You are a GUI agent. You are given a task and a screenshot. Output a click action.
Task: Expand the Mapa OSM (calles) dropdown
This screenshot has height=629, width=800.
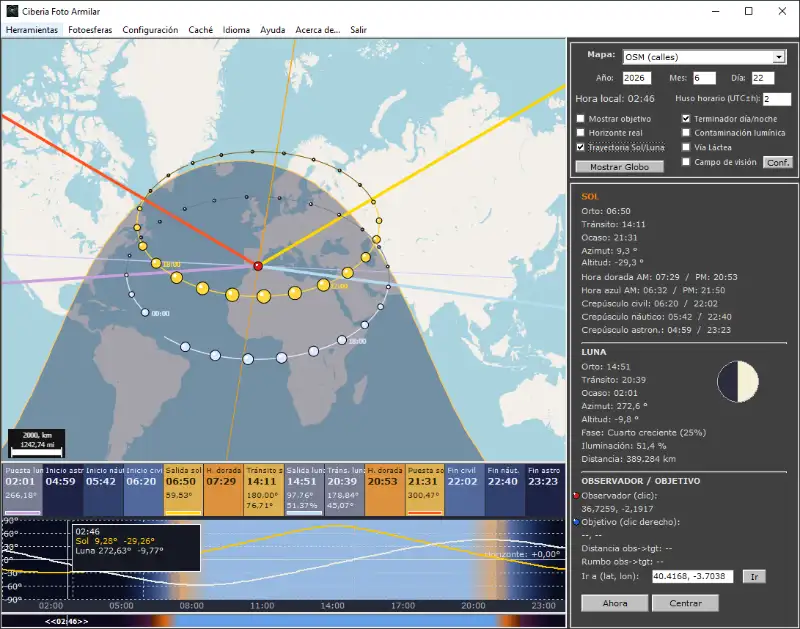click(x=779, y=57)
